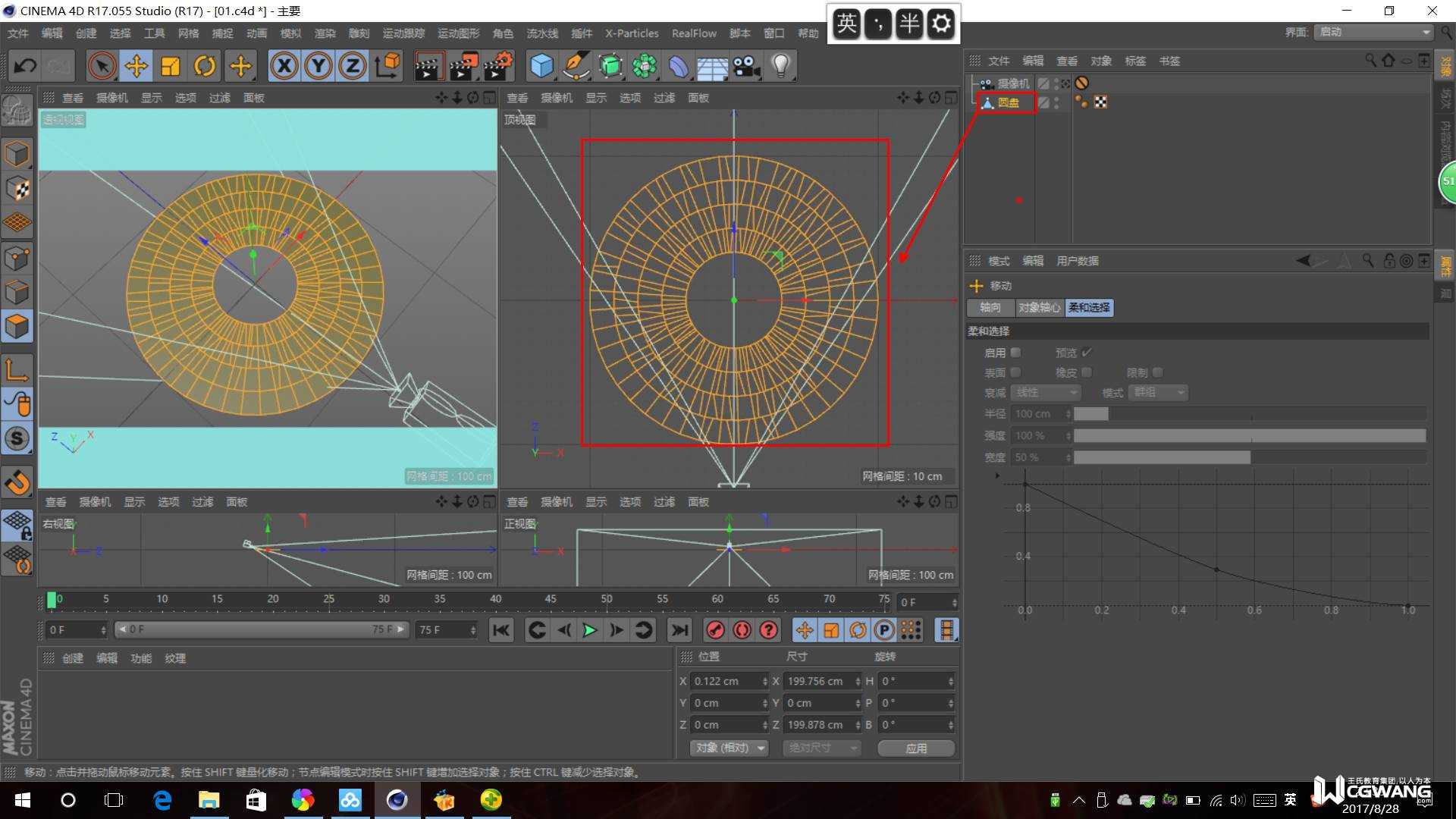Enable the 启用 soft selection checkbox

click(x=1016, y=353)
